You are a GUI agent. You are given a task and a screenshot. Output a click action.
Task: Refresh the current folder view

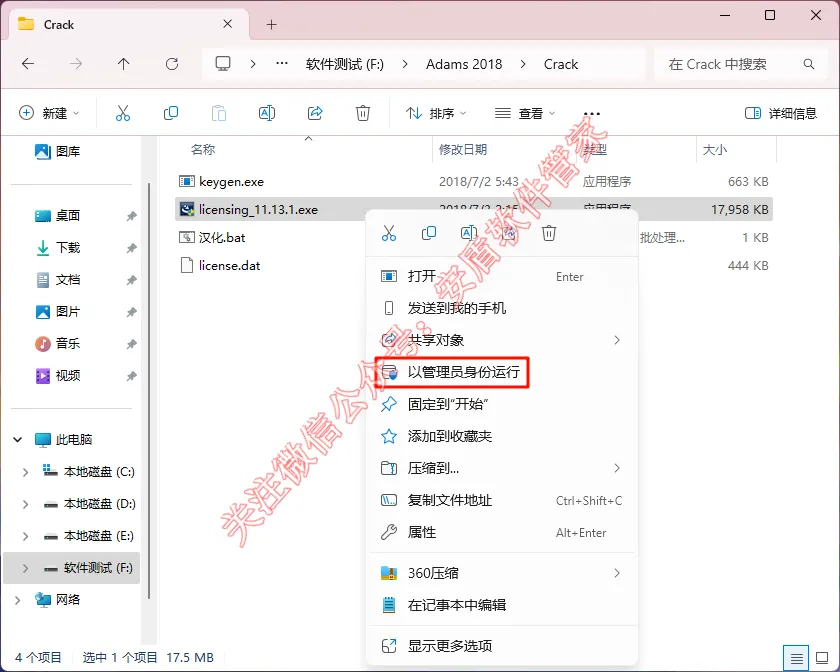click(x=171, y=64)
